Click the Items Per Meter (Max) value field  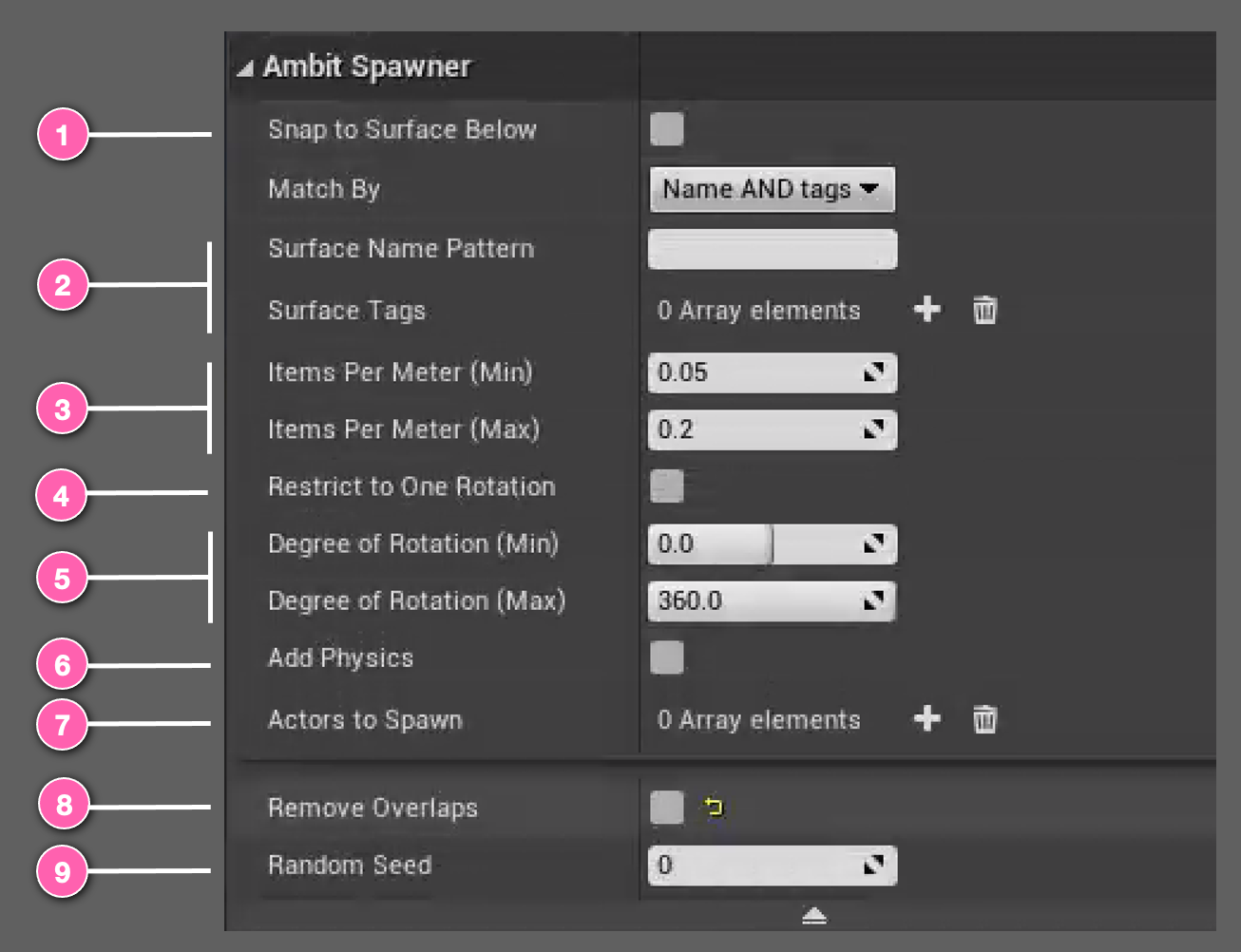772,429
